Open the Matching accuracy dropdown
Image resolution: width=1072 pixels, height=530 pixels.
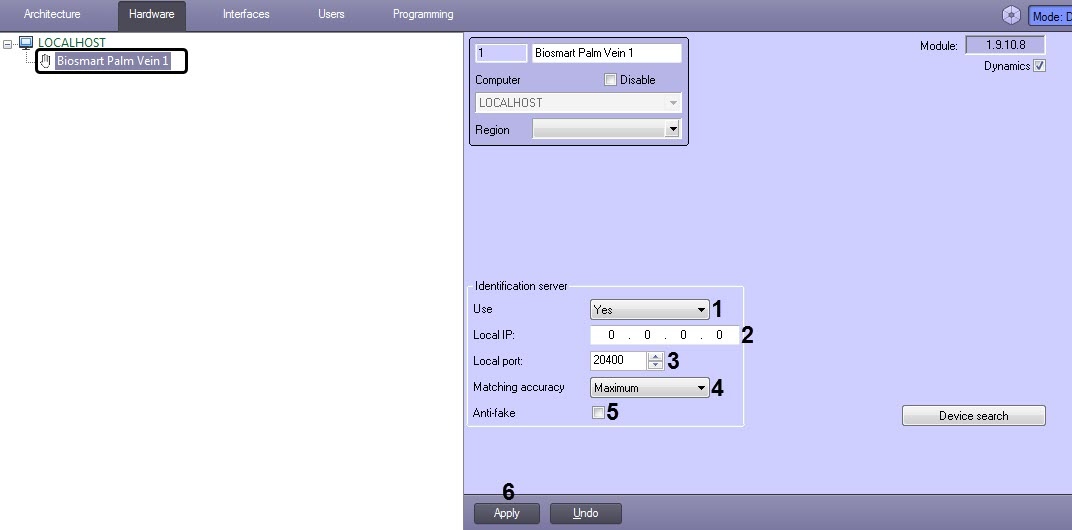click(x=649, y=388)
